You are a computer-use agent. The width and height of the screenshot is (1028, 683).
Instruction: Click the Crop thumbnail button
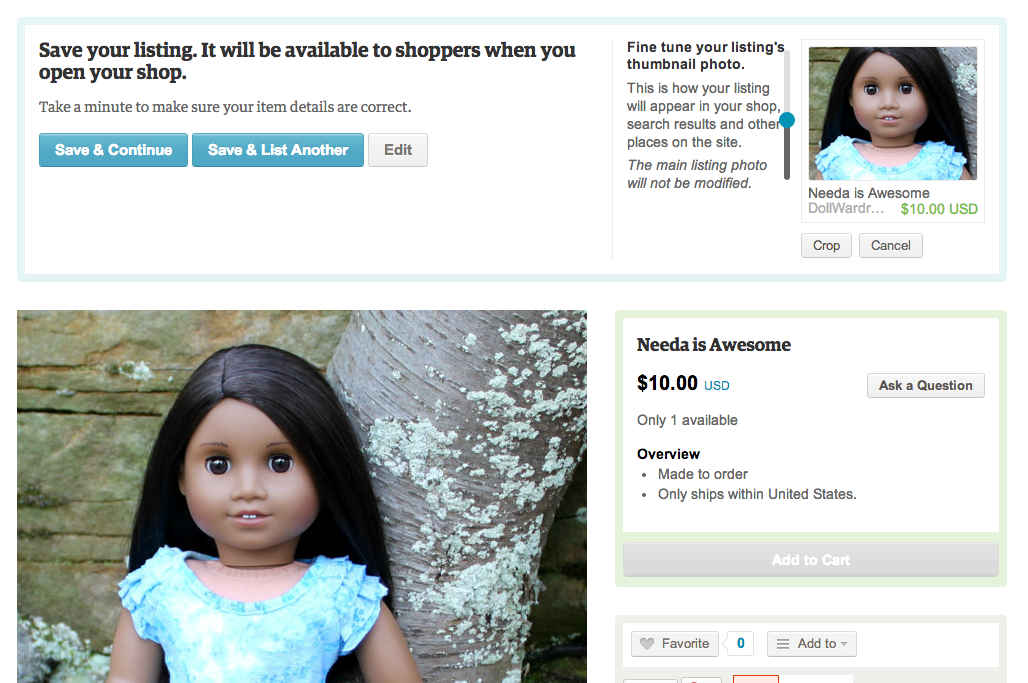click(826, 246)
